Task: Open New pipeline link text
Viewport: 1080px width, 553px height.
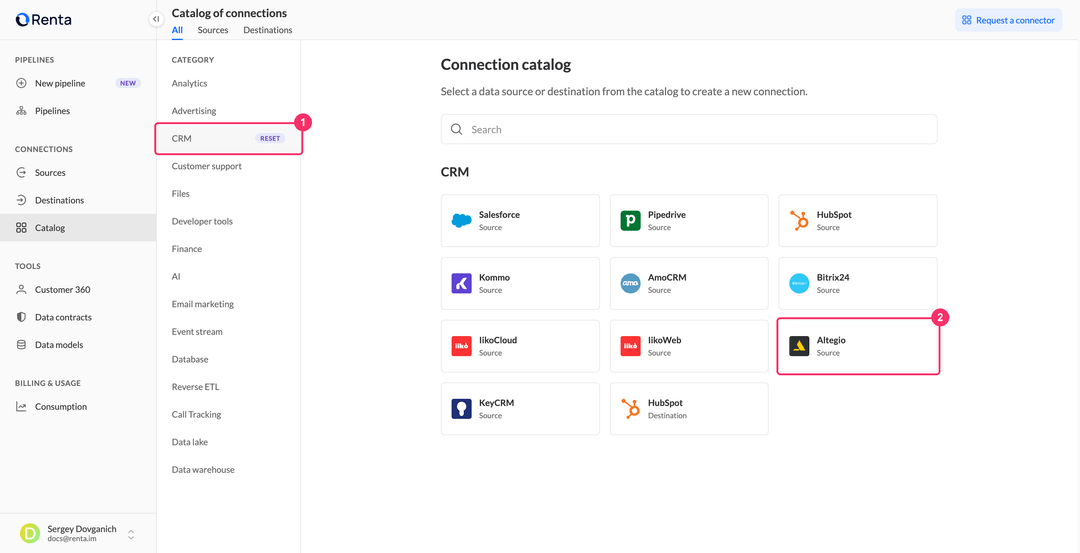Action: [60, 83]
